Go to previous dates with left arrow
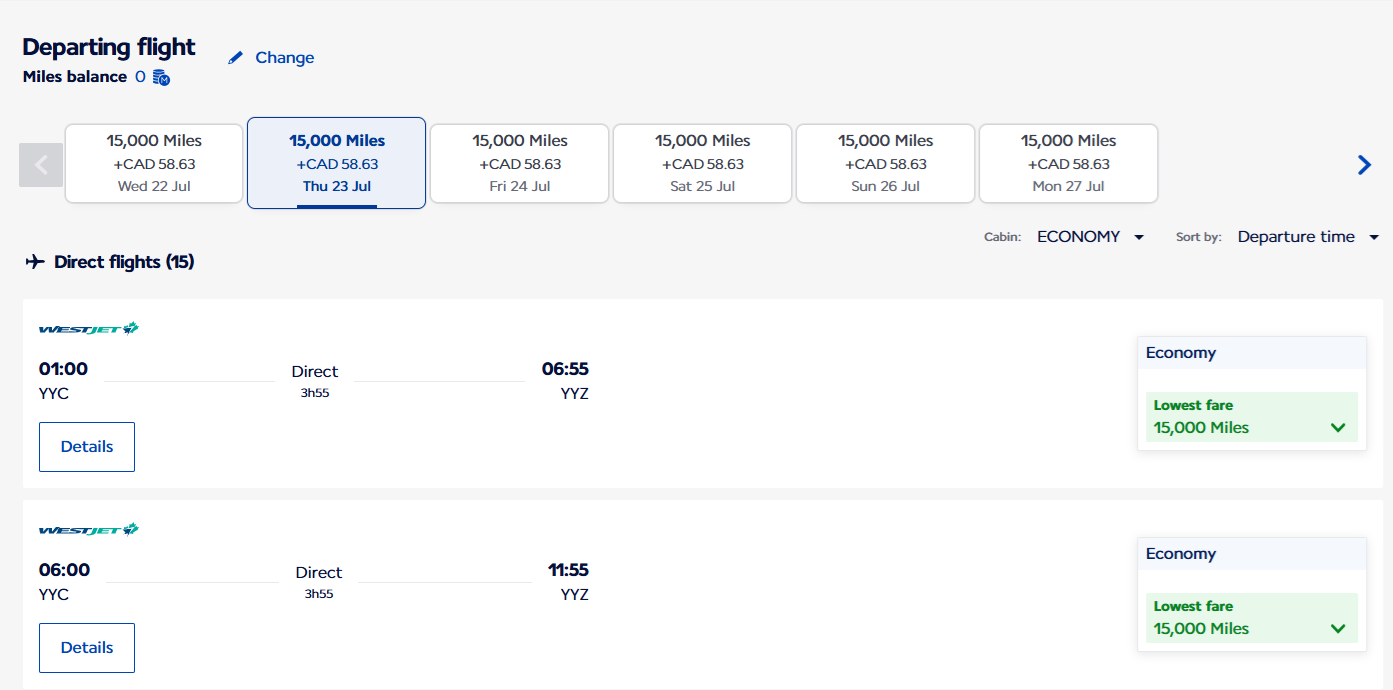This screenshot has width=1393, height=690. (41, 165)
